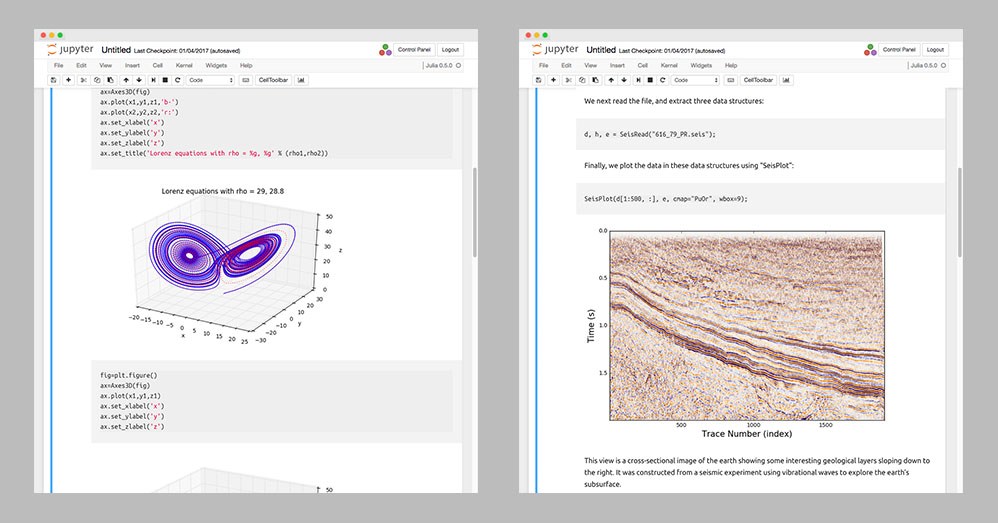Move the cell up with the up arrow in the left notebook
Viewport: 998px width, 523px height.
(x=126, y=80)
